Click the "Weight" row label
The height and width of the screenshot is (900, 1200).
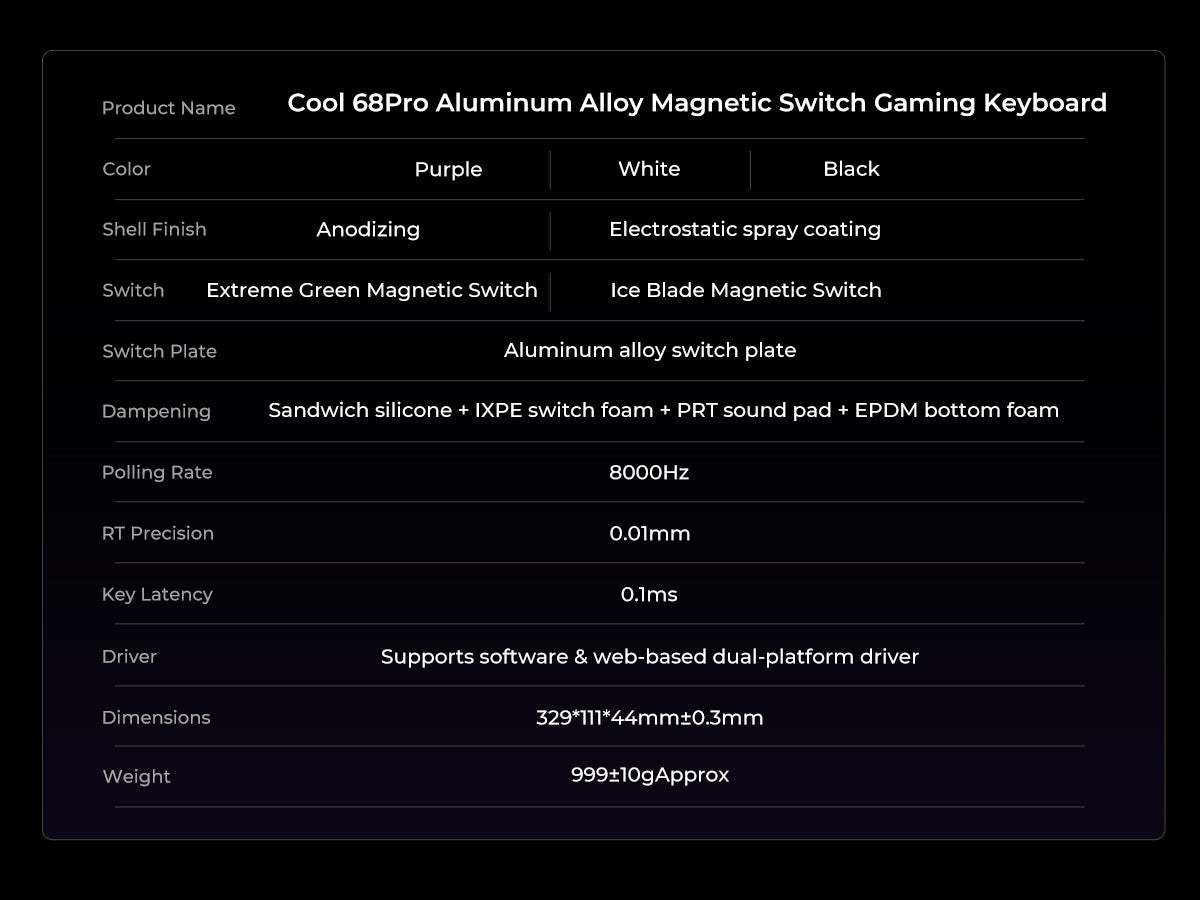coord(136,777)
